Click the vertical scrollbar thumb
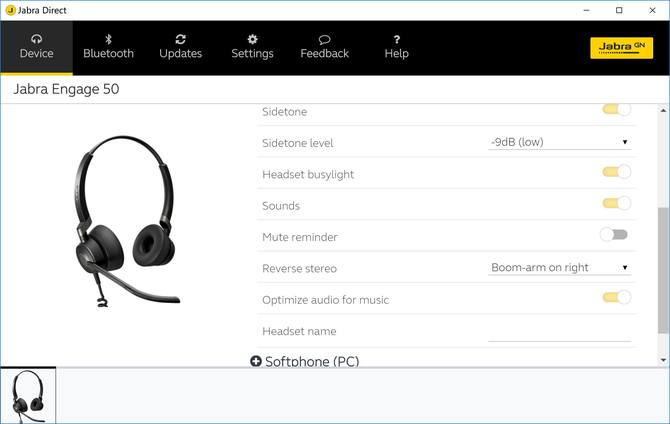670x424 pixels. 663,270
